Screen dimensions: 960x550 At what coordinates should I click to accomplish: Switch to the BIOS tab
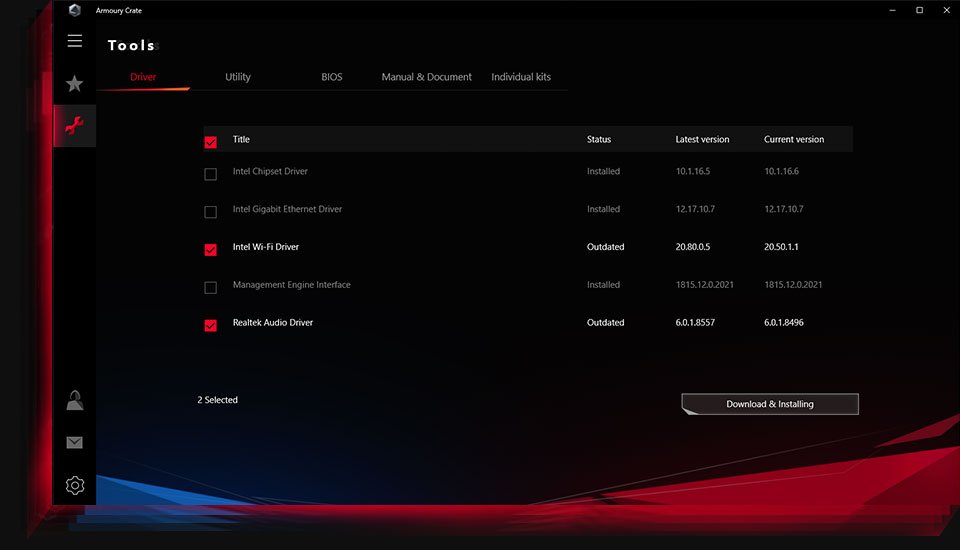[x=332, y=77]
